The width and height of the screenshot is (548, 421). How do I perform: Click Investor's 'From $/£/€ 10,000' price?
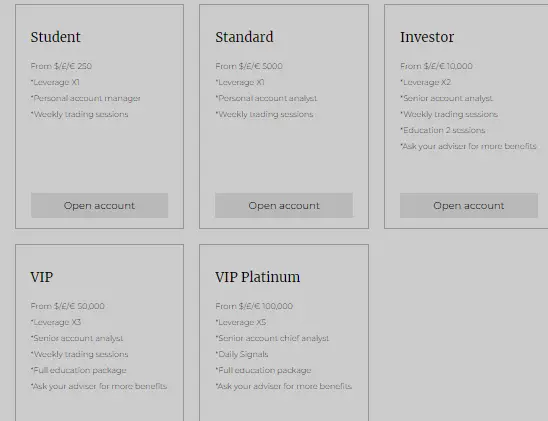coord(436,66)
